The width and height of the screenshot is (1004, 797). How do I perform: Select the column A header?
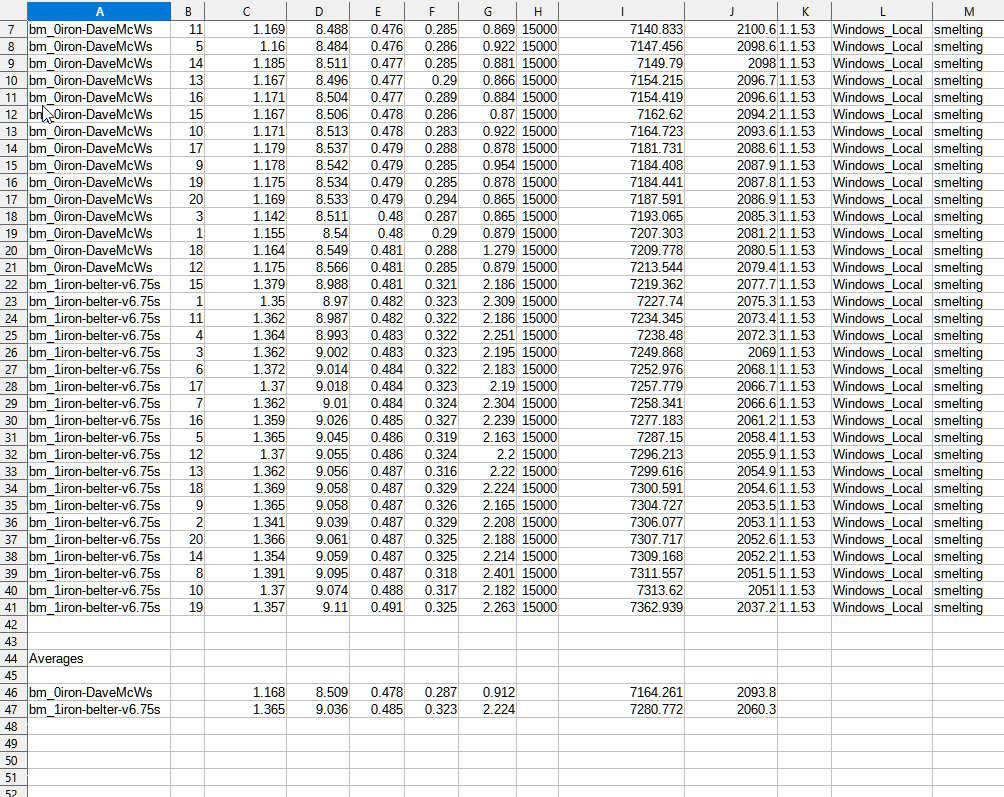point(98,10)
